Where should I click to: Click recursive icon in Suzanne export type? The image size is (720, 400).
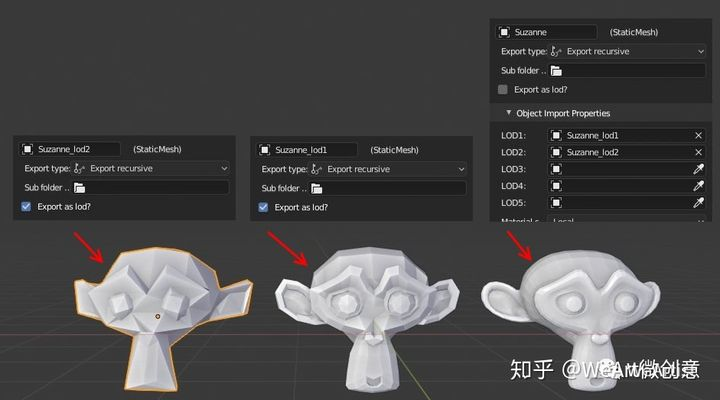point(556,51)
